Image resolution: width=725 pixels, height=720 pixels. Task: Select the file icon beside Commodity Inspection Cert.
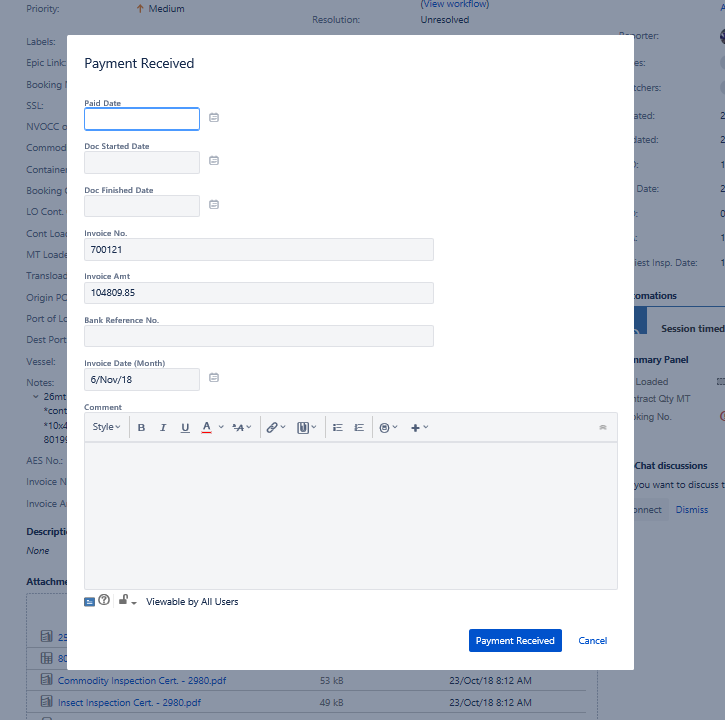coord(46,679)
